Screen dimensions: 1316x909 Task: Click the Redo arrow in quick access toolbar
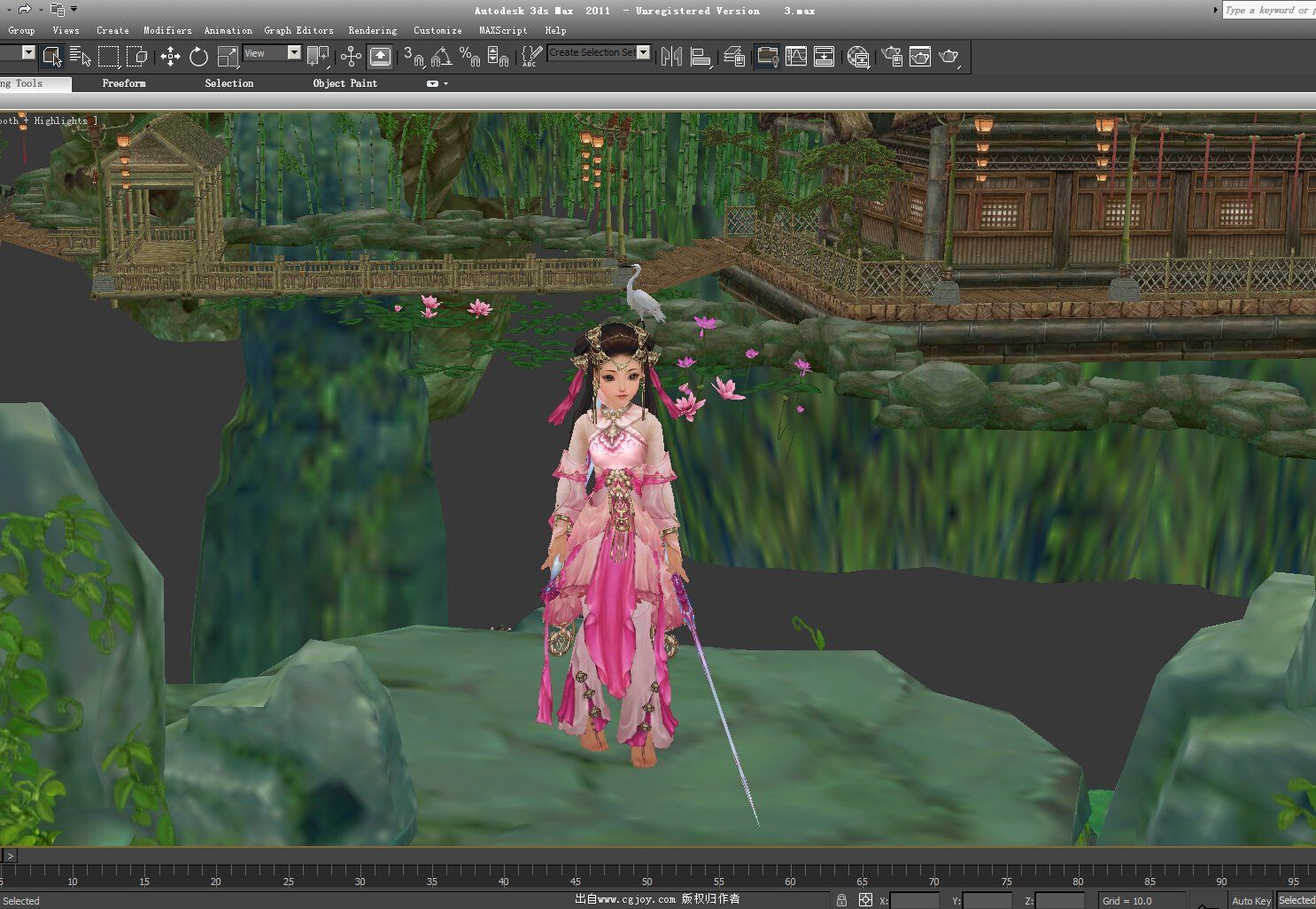(24, 9)
